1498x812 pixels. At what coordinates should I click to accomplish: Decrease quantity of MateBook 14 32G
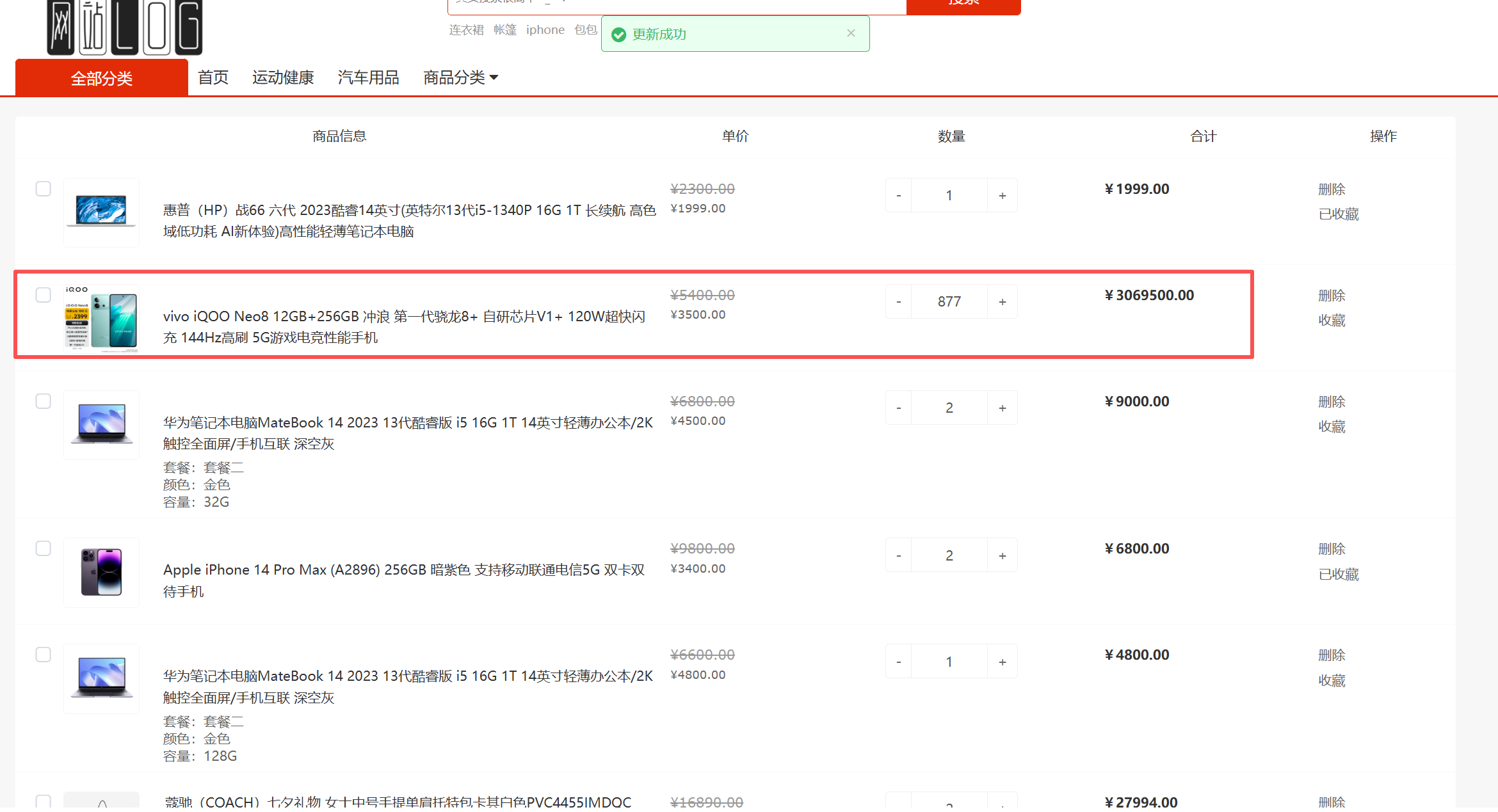899,408
